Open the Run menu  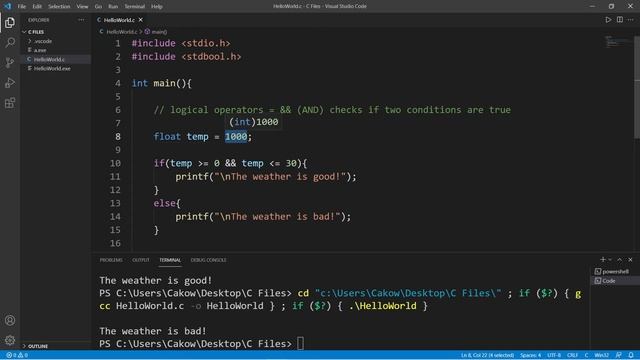tap(113, 7)
